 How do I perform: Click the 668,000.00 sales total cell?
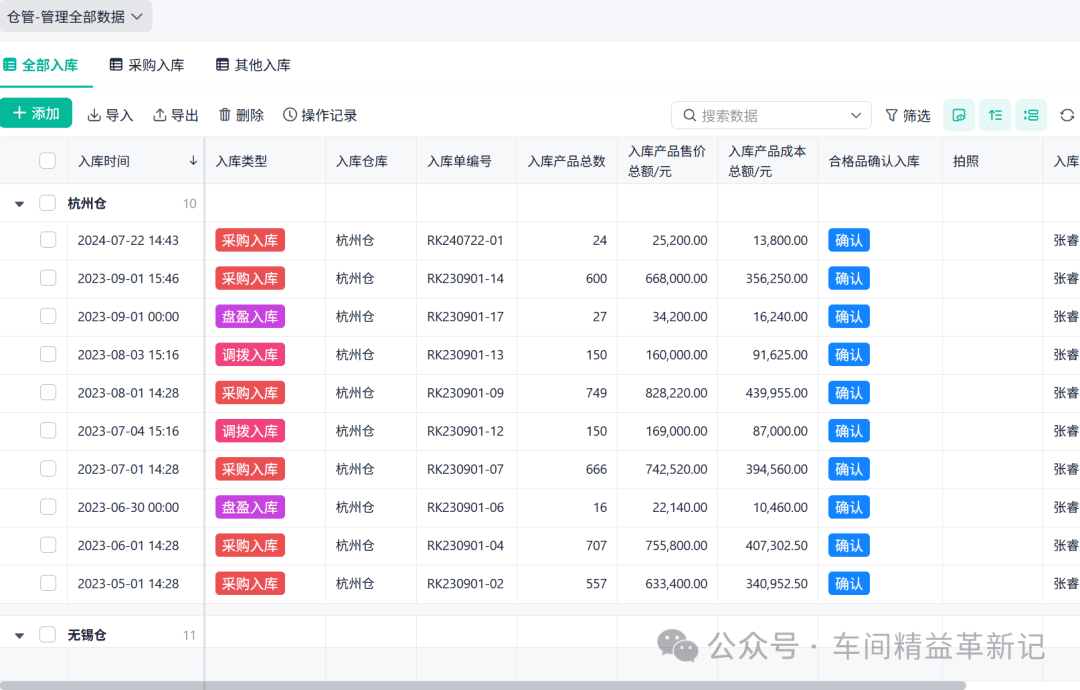coord(667,278)
